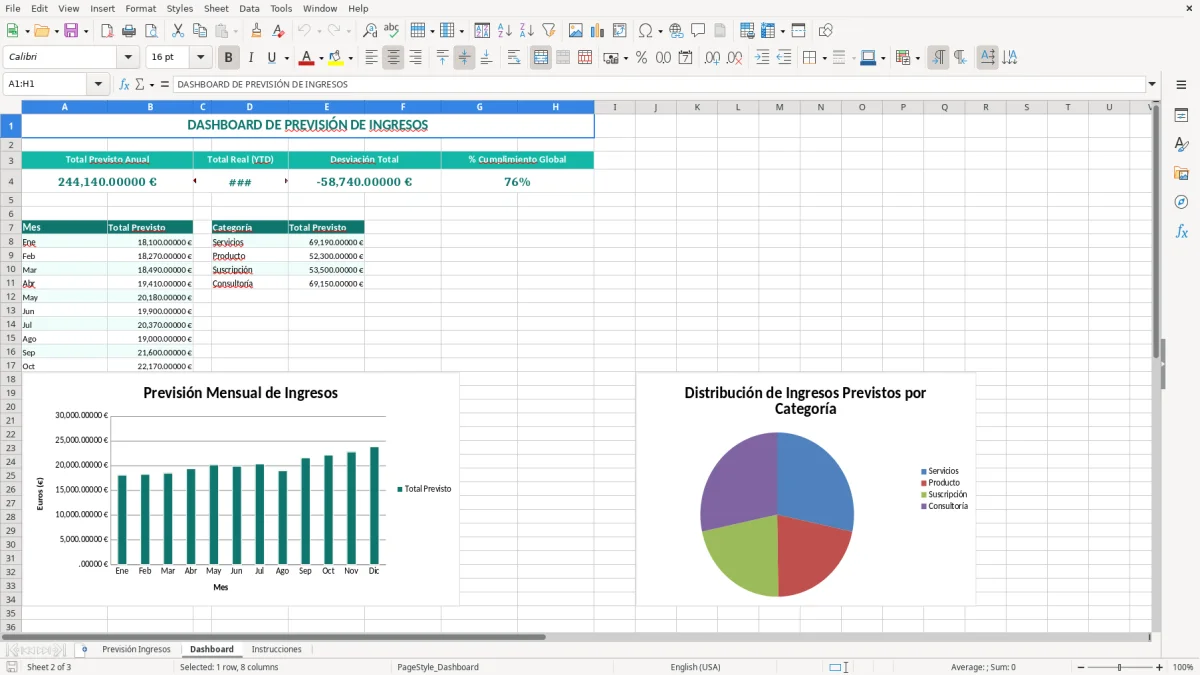Click the Print icon
Image resolution: width=1200 pixels, height=675 pixels.
click(127, 31)
